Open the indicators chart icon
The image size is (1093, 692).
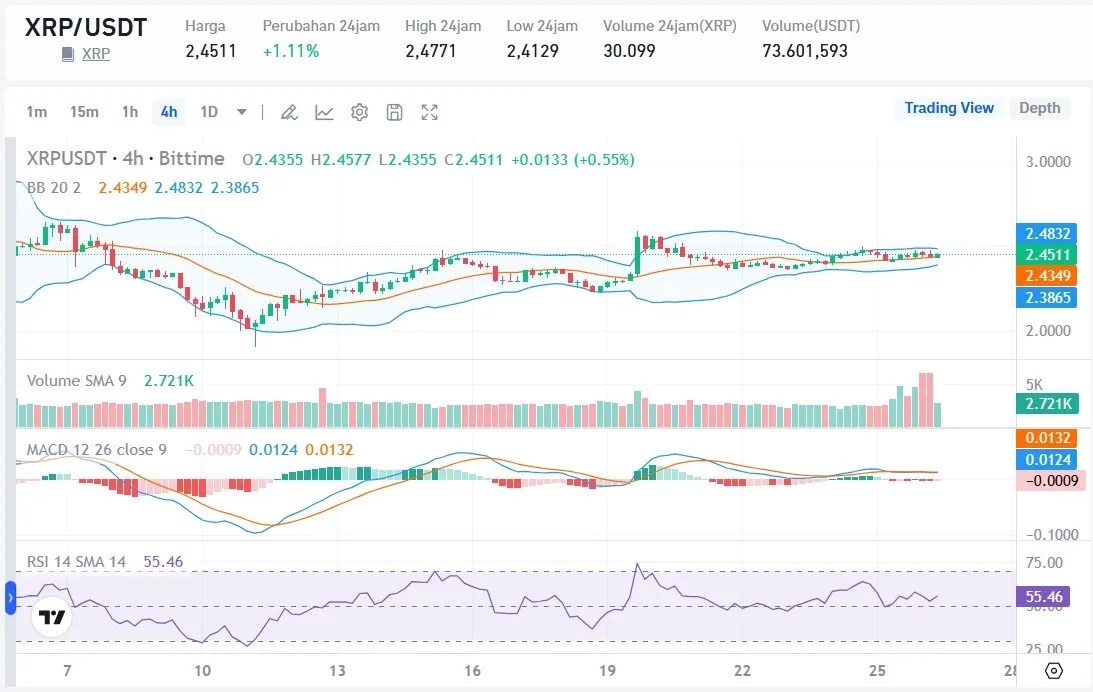(x=324, y=112)
